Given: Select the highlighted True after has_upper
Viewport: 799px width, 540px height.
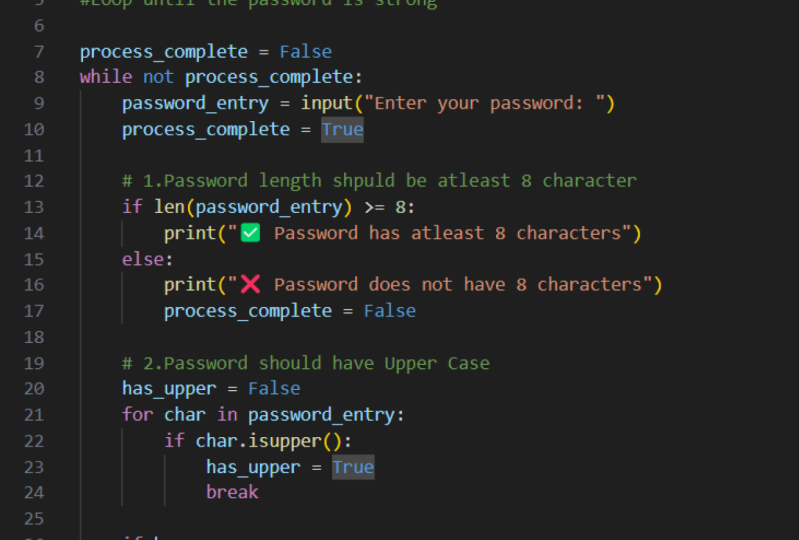Looking at the screenshot, I should (353, 467).
